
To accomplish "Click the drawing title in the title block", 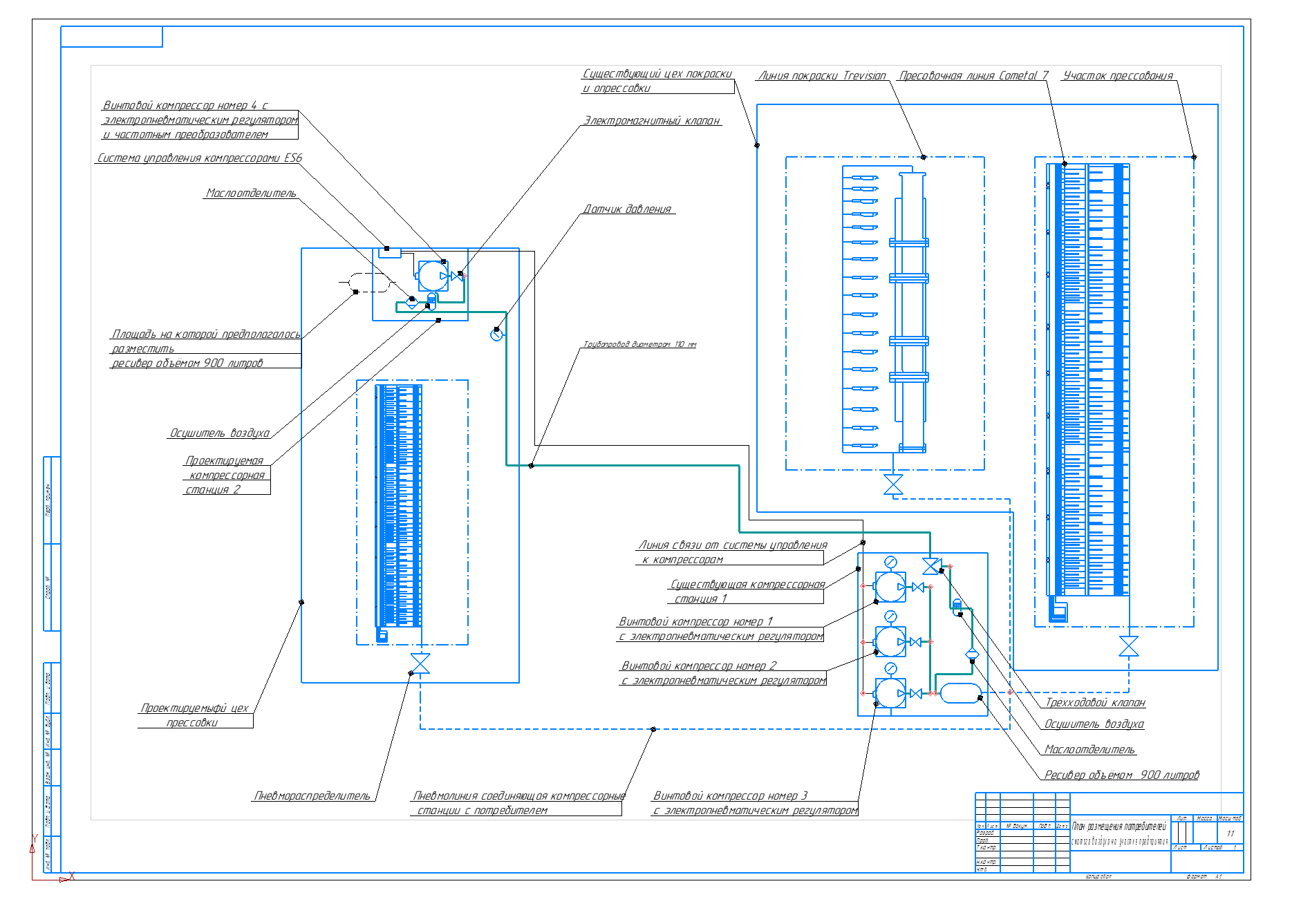I will coord(1119,827).
